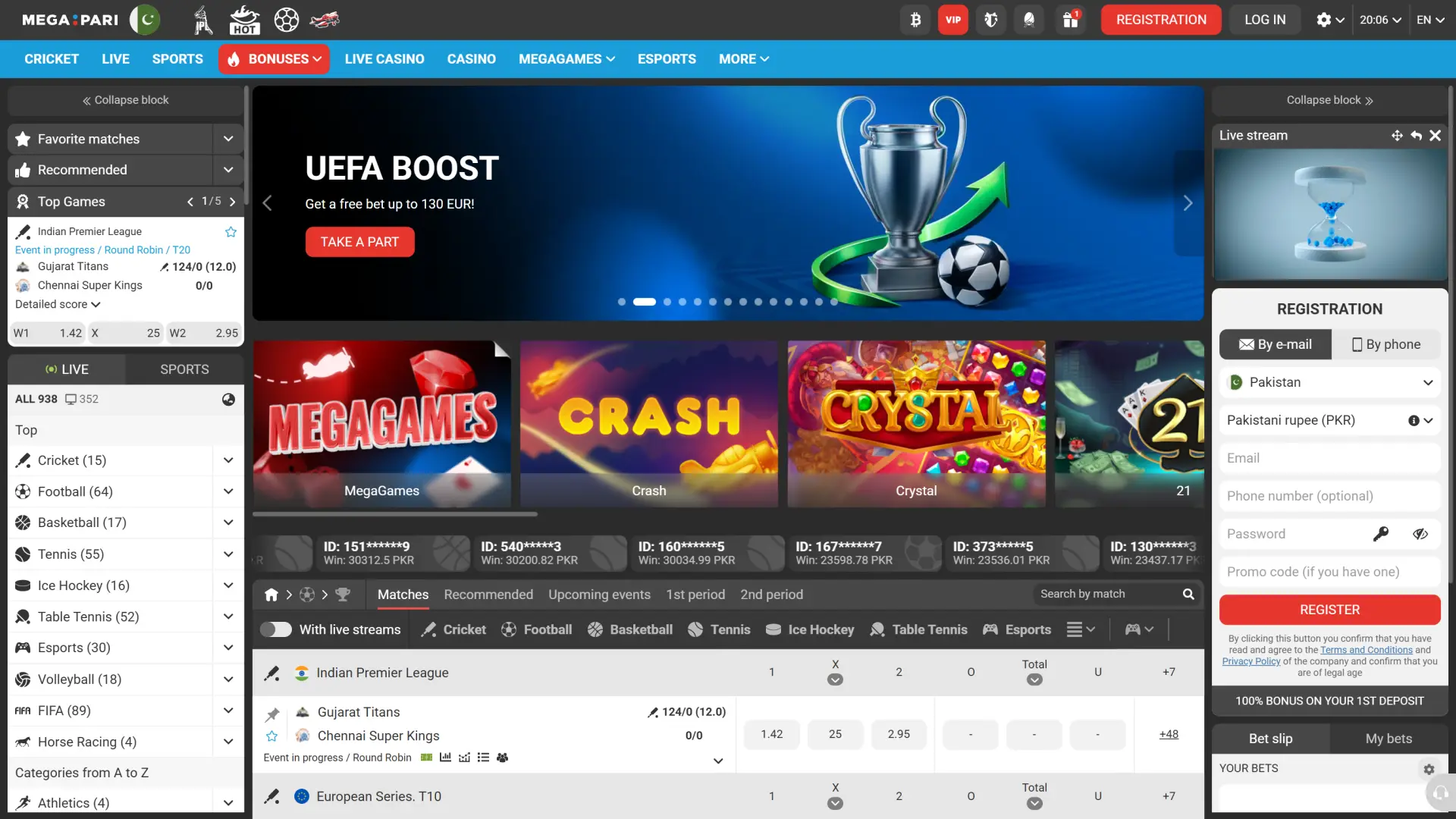Switch to Upcoming events tab
This screenshot has width=1456, height=819.
coord(599,595)
